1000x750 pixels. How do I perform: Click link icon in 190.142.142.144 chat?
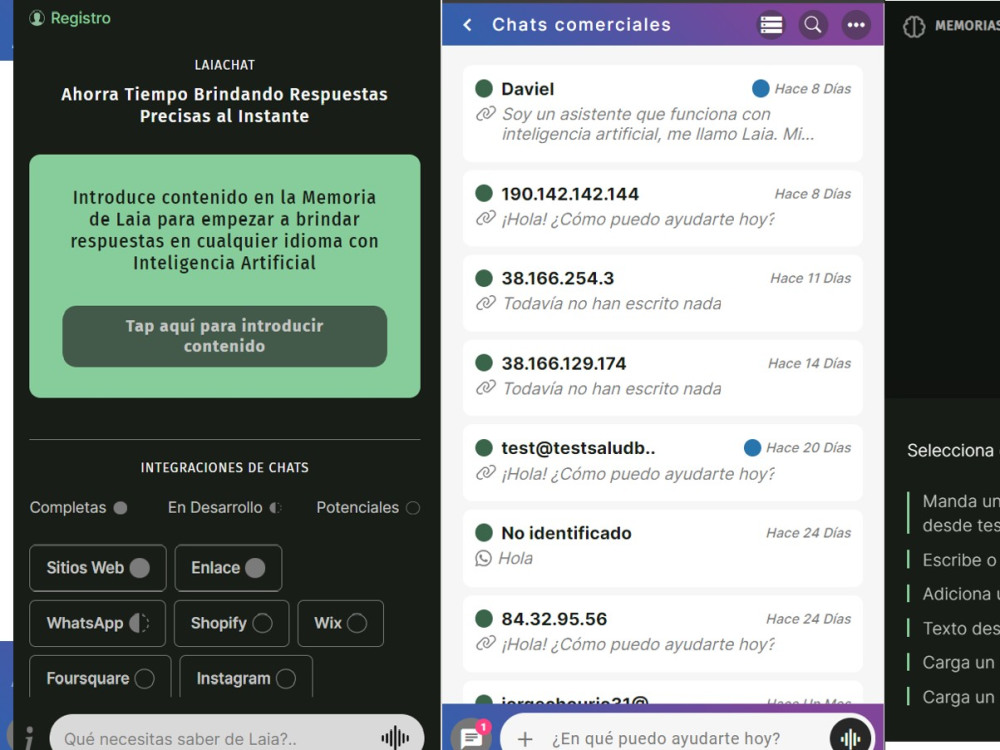485,219
